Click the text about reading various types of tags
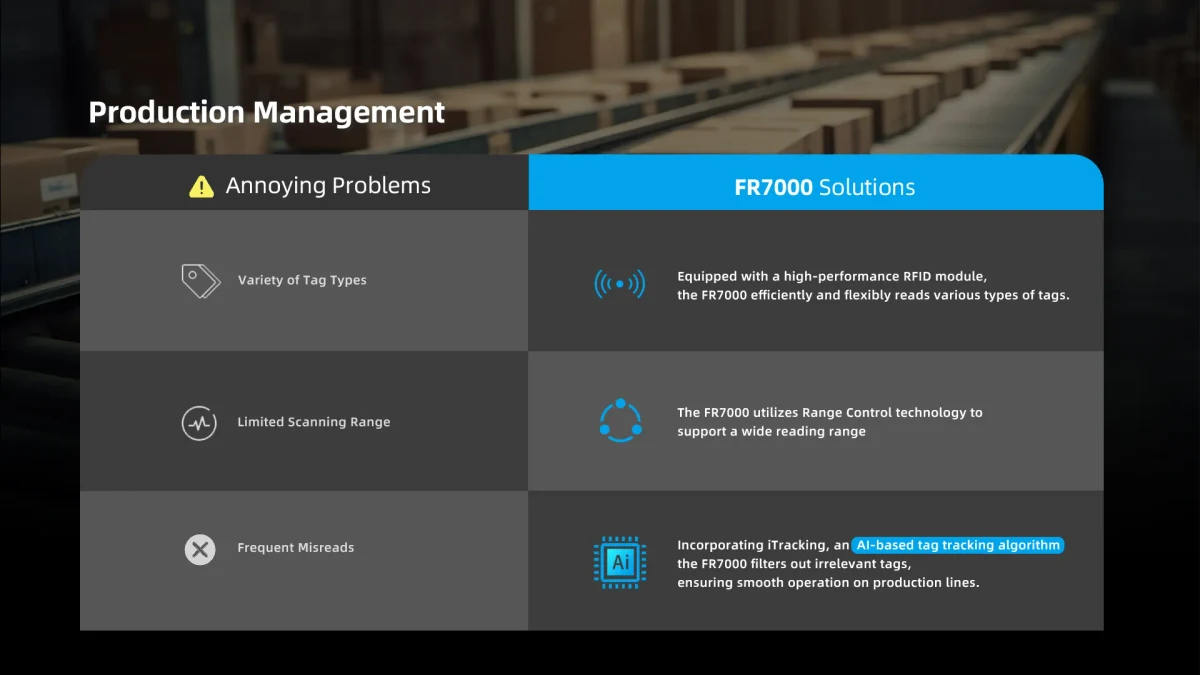This screenshot has width=1200, height=675. pos(873,295)
